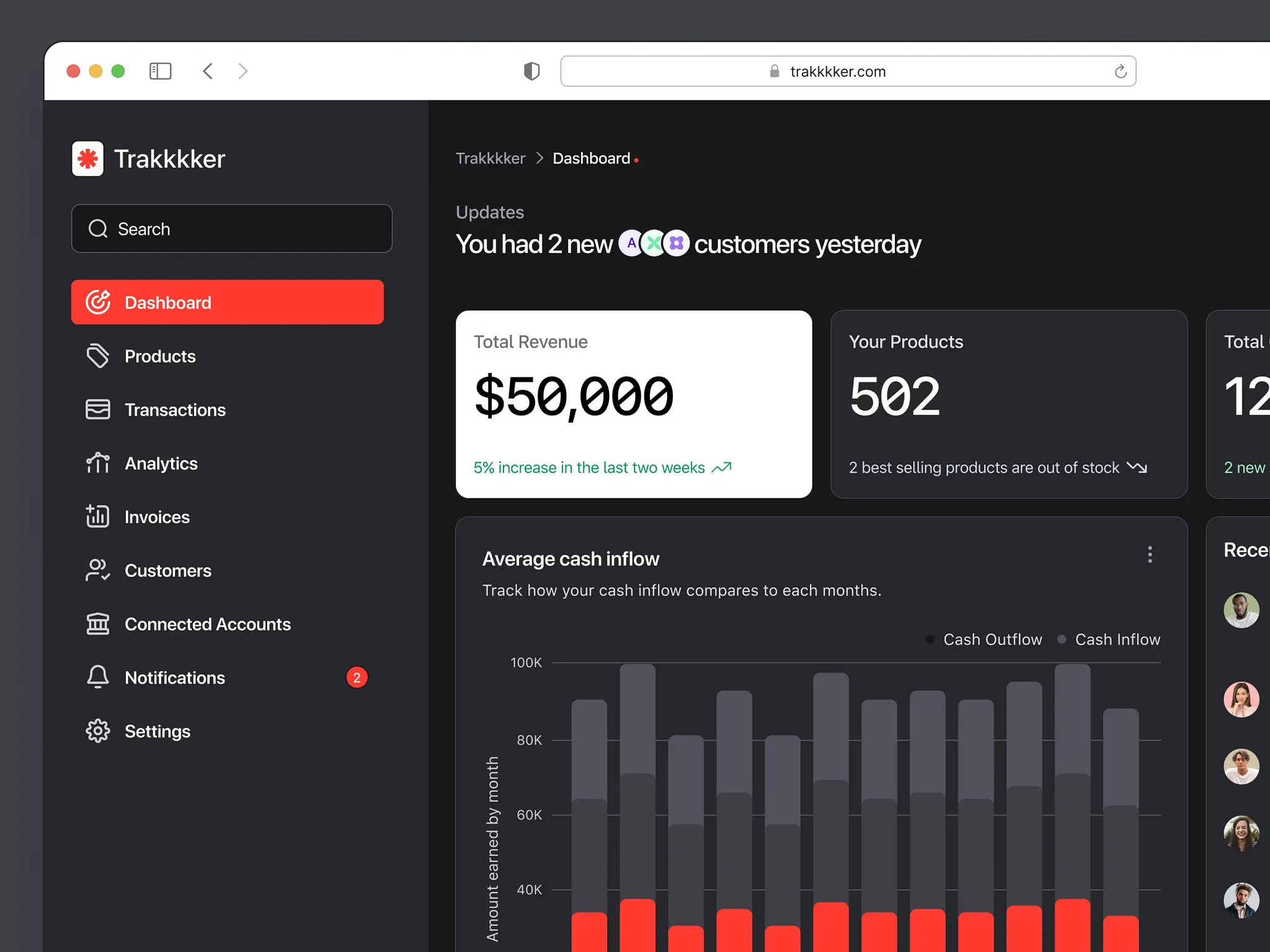Open the Your Products card
Image resolution: width=1270 pixels, height=952 pixels.
point(1009,404)
